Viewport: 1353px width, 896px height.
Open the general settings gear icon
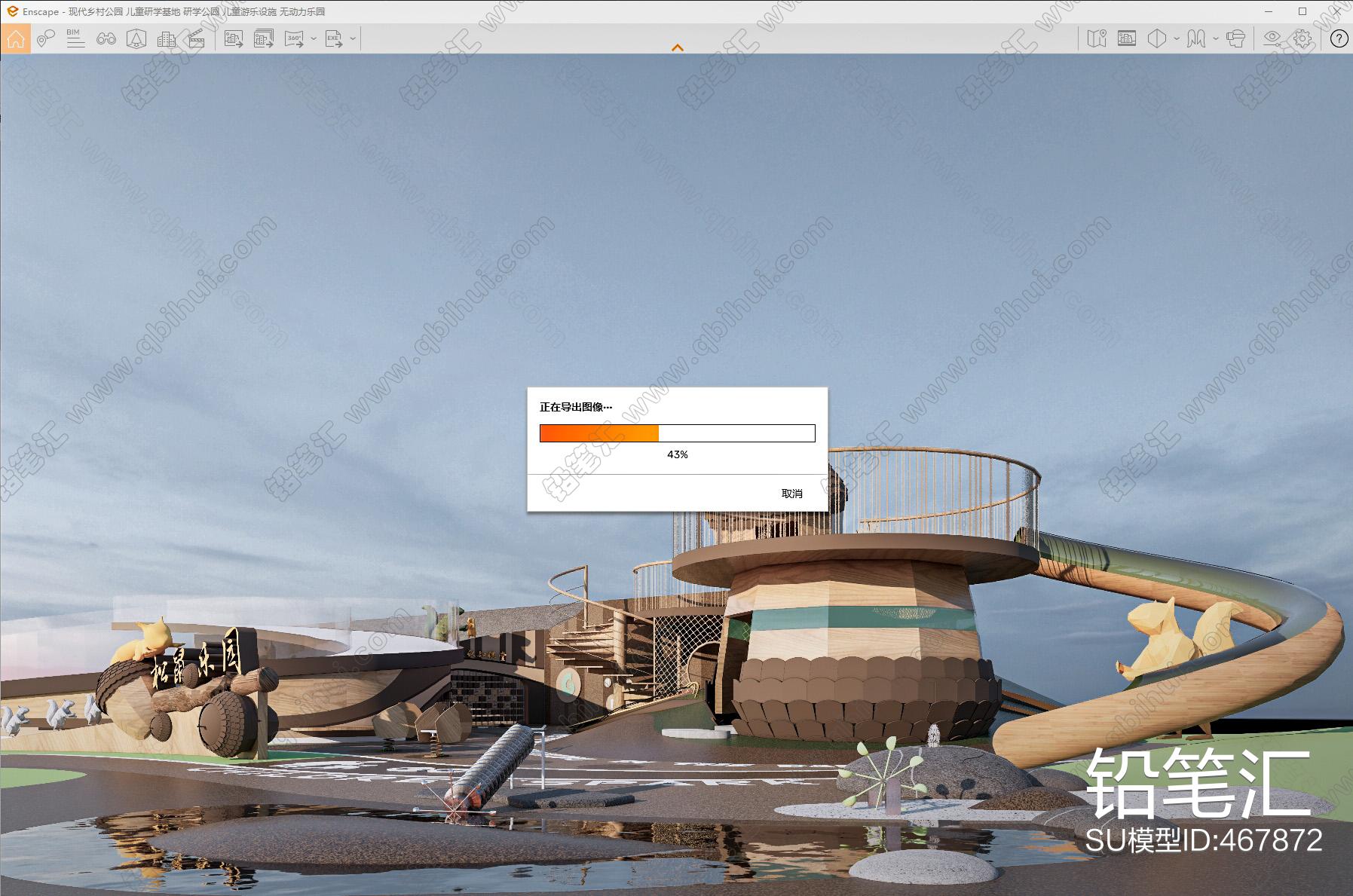1302,38
